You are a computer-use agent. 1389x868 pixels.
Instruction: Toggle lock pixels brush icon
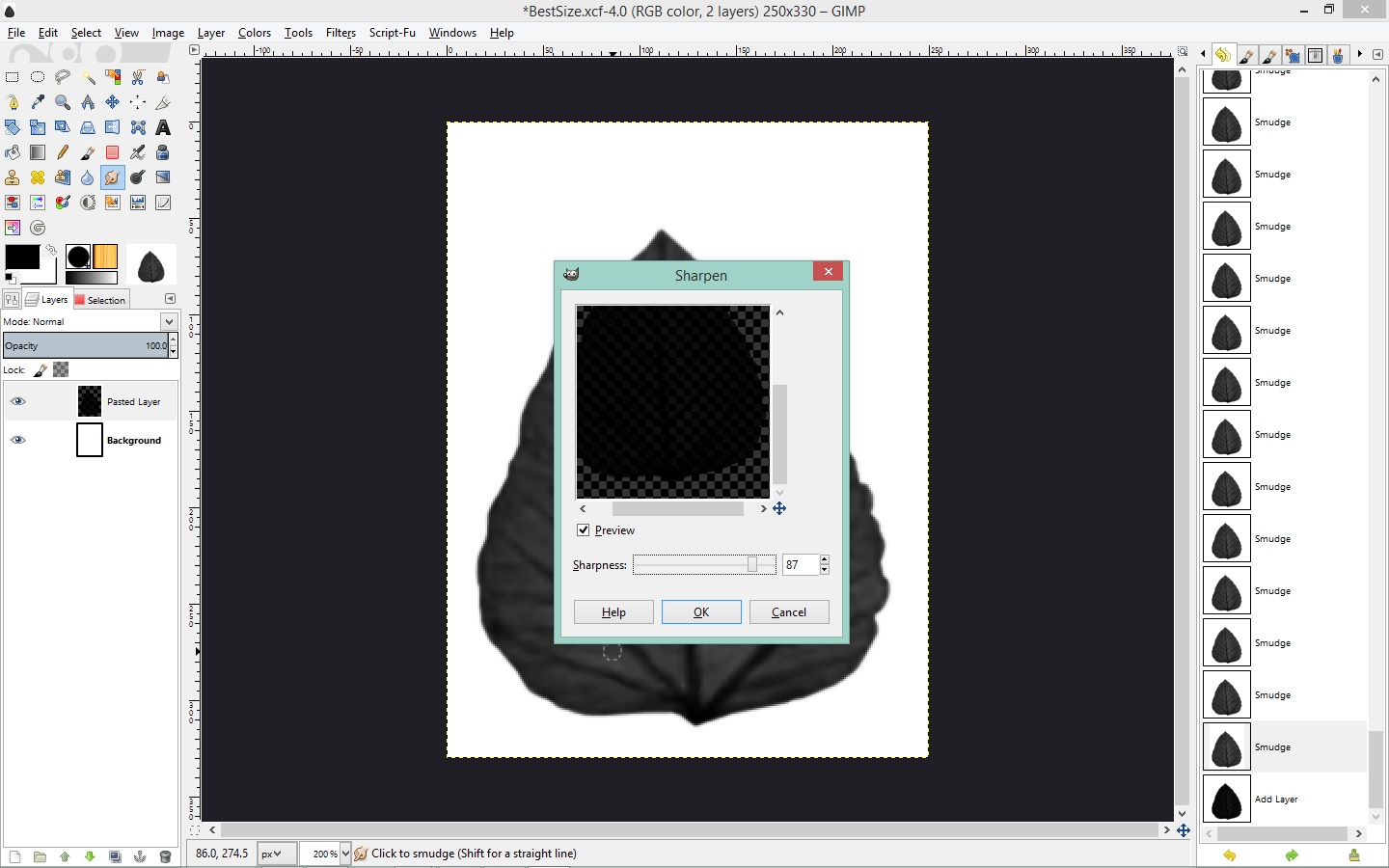pyautogui.click(x=41, y=369)
